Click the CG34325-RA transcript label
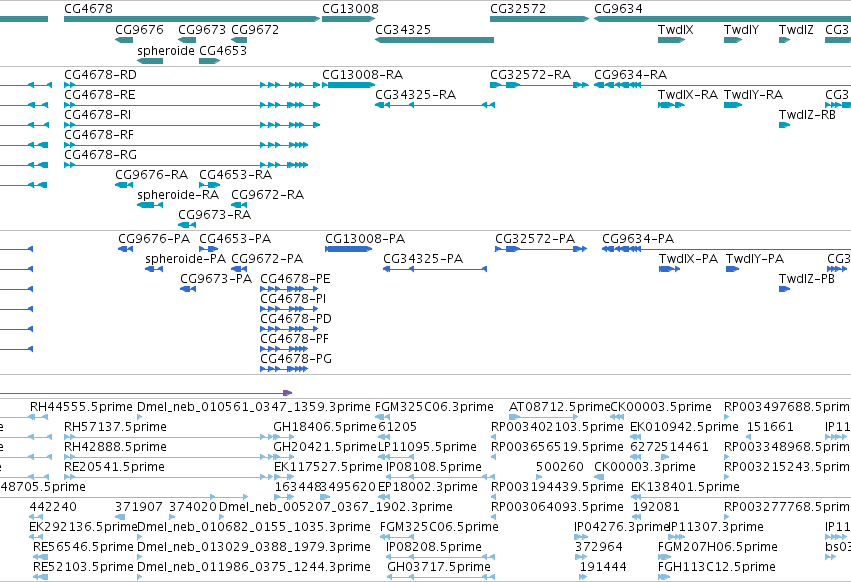 click(416, 94)
